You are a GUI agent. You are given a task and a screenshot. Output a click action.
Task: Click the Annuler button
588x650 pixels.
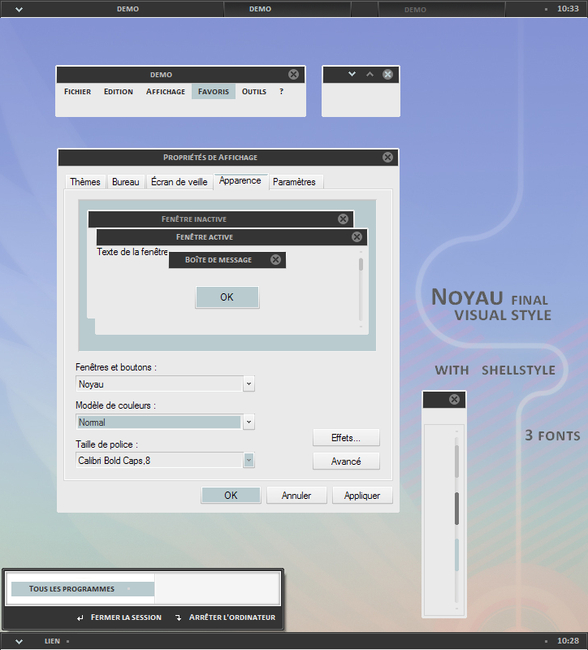(x=296, y=495)
